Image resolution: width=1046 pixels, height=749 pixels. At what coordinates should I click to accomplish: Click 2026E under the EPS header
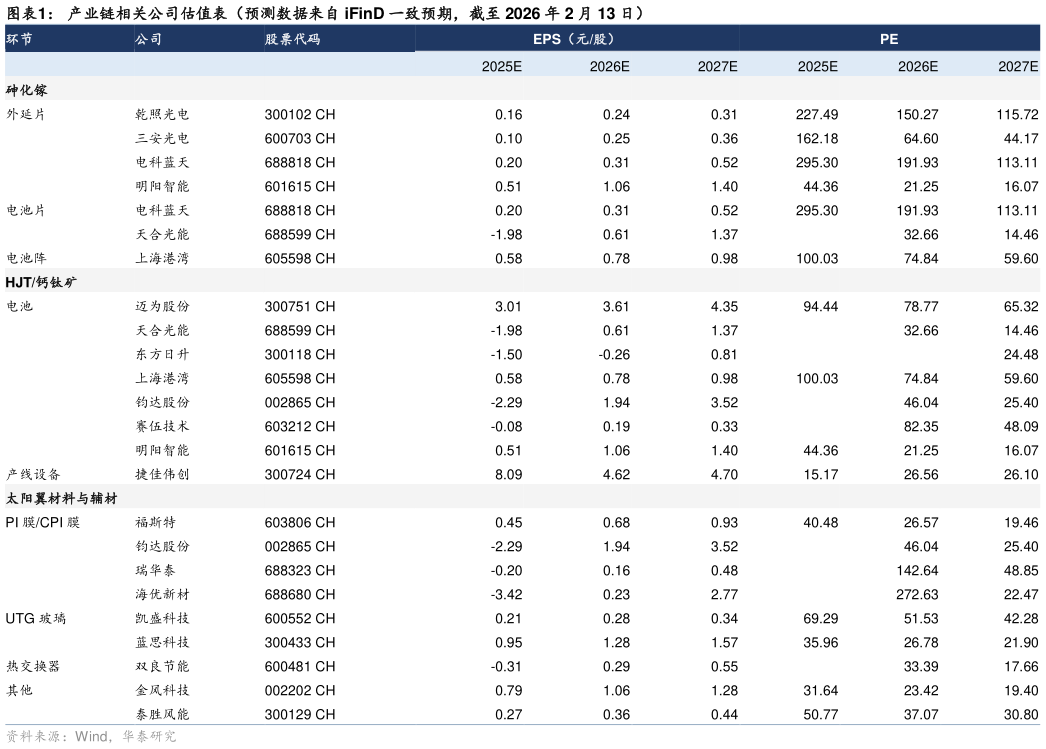[609, 66]
